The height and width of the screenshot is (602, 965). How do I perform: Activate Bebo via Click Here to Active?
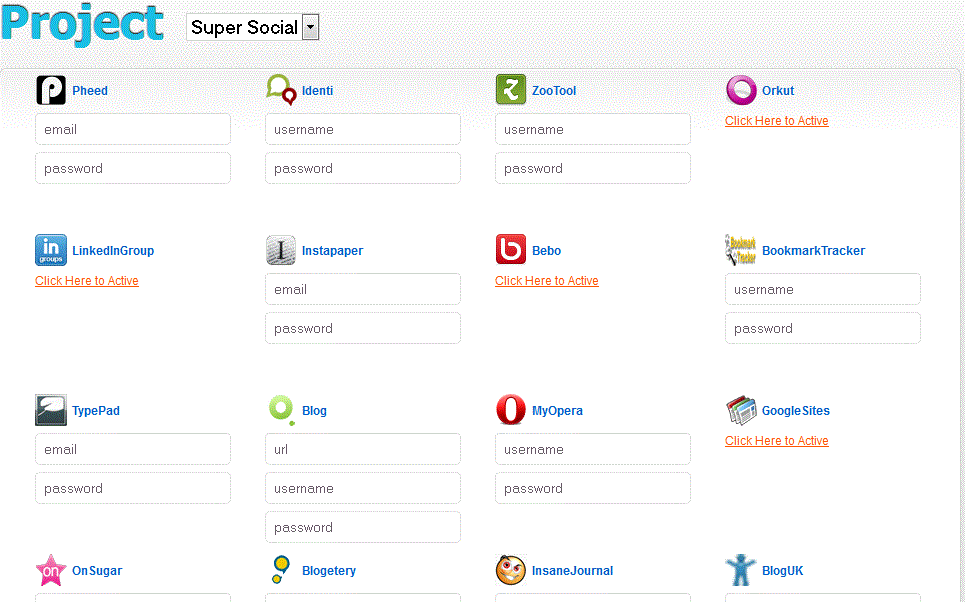point(547,281)
